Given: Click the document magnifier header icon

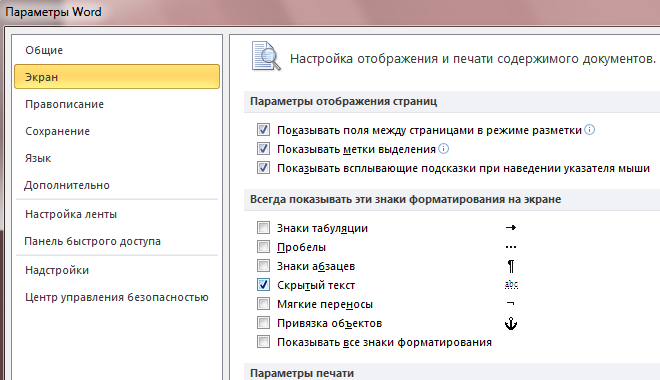Looking at the screenshot, I should pyautogui.click(x=266, y=56).
